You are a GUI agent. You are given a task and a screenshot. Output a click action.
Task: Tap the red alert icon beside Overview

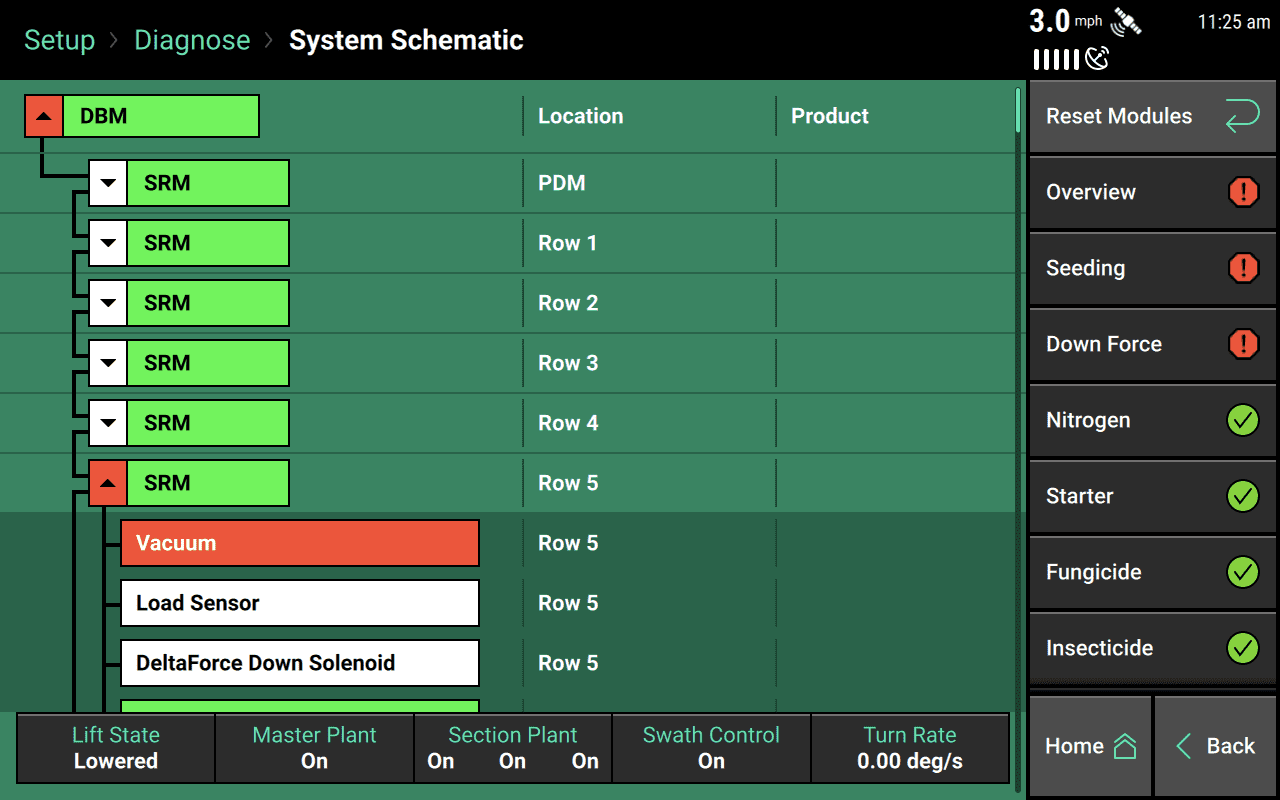coord(1243,192)
